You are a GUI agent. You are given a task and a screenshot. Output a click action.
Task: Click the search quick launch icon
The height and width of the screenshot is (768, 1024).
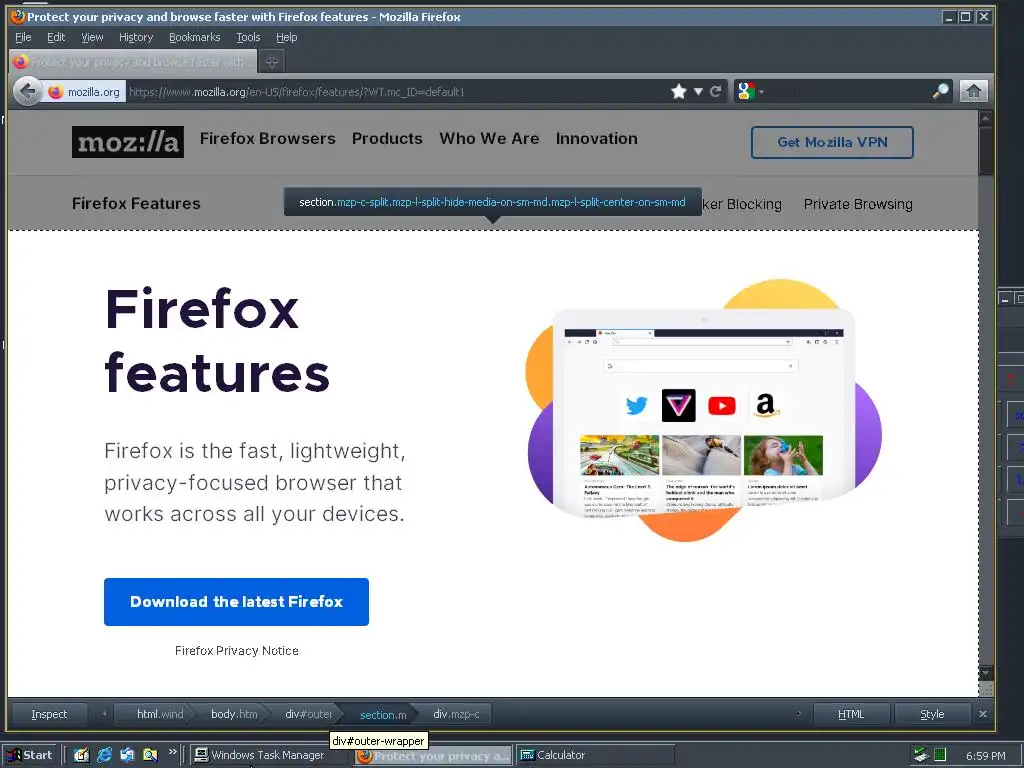coord(150,756)
